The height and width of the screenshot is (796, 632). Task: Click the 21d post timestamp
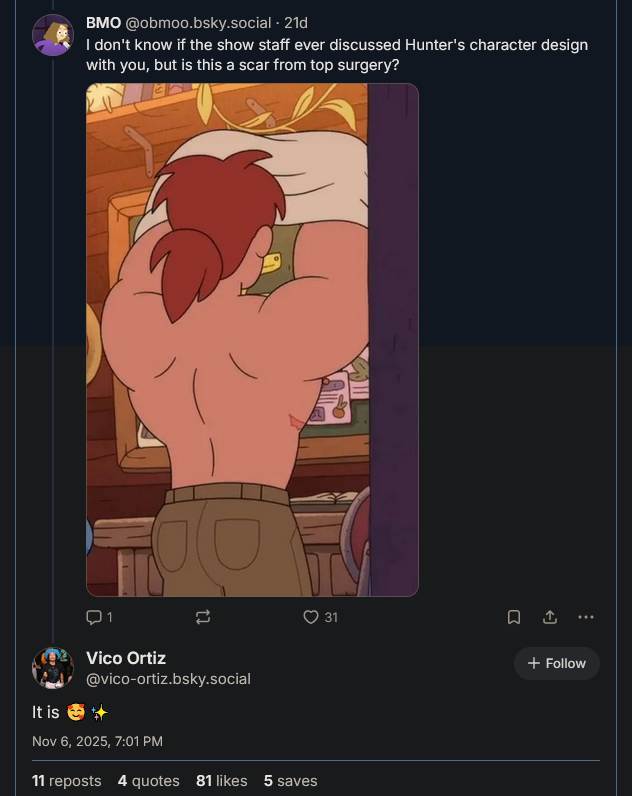(295, 23)
